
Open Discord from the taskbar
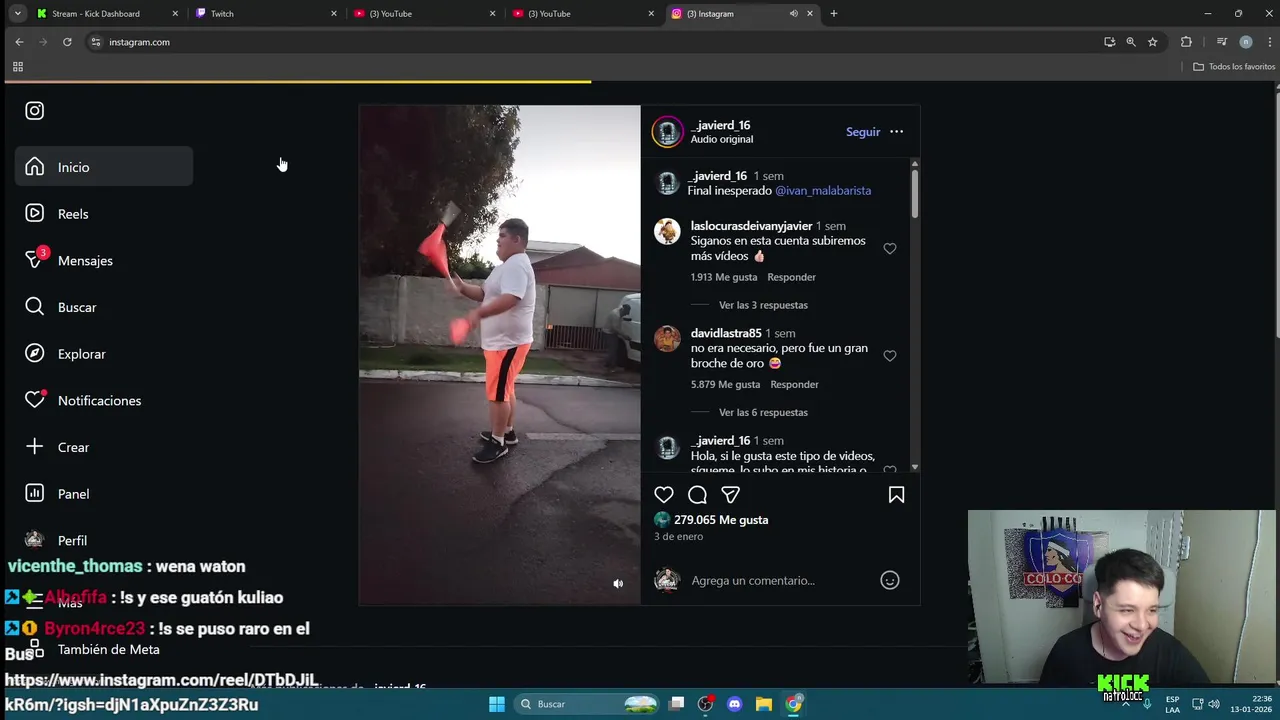735,704
